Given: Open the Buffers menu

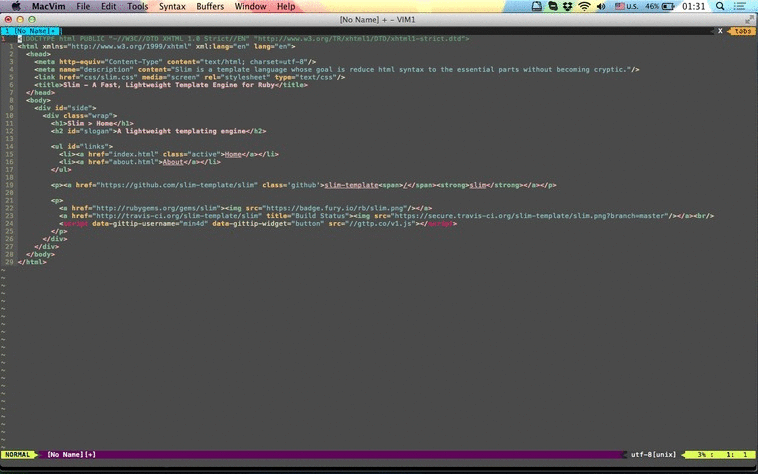Looking at the screenshot, I should point(210,6).
